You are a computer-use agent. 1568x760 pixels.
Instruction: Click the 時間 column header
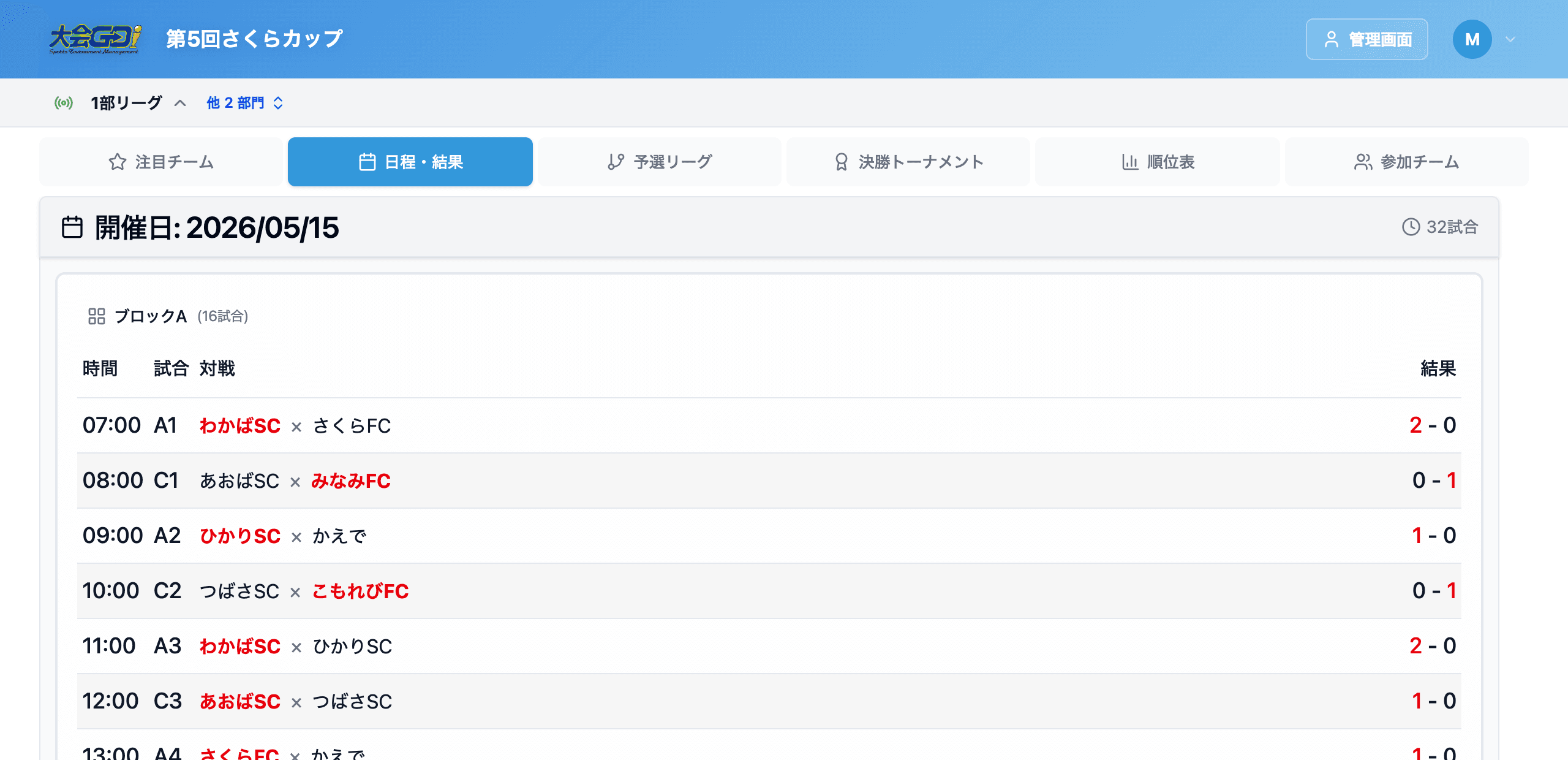point(100,368)
